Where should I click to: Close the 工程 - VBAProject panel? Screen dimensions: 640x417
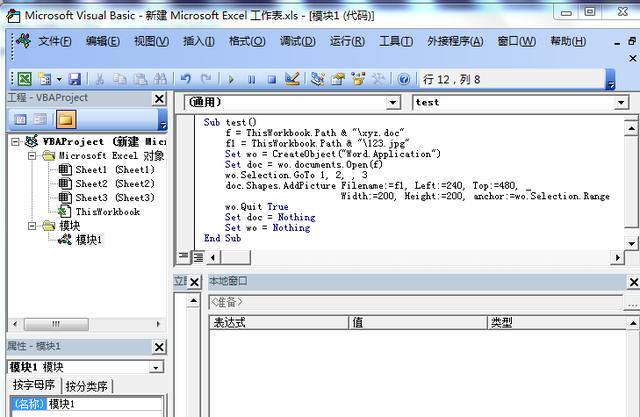coord(159,98)
